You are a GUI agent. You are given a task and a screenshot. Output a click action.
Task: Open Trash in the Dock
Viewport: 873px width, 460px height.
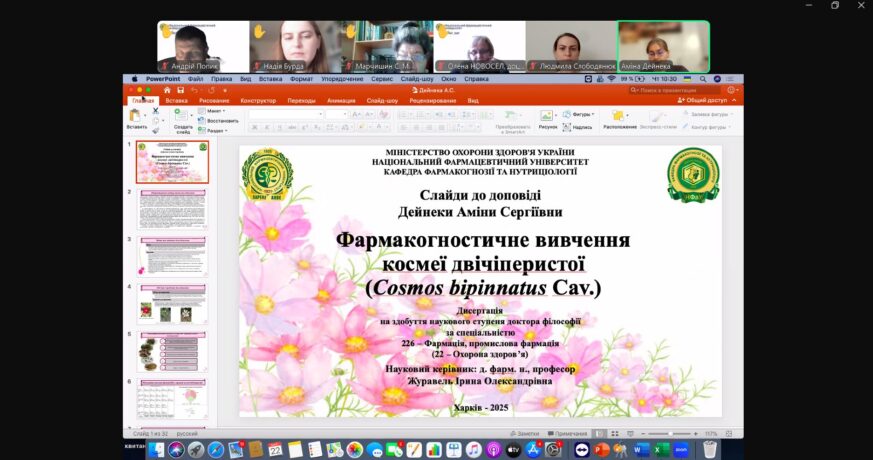708,450
